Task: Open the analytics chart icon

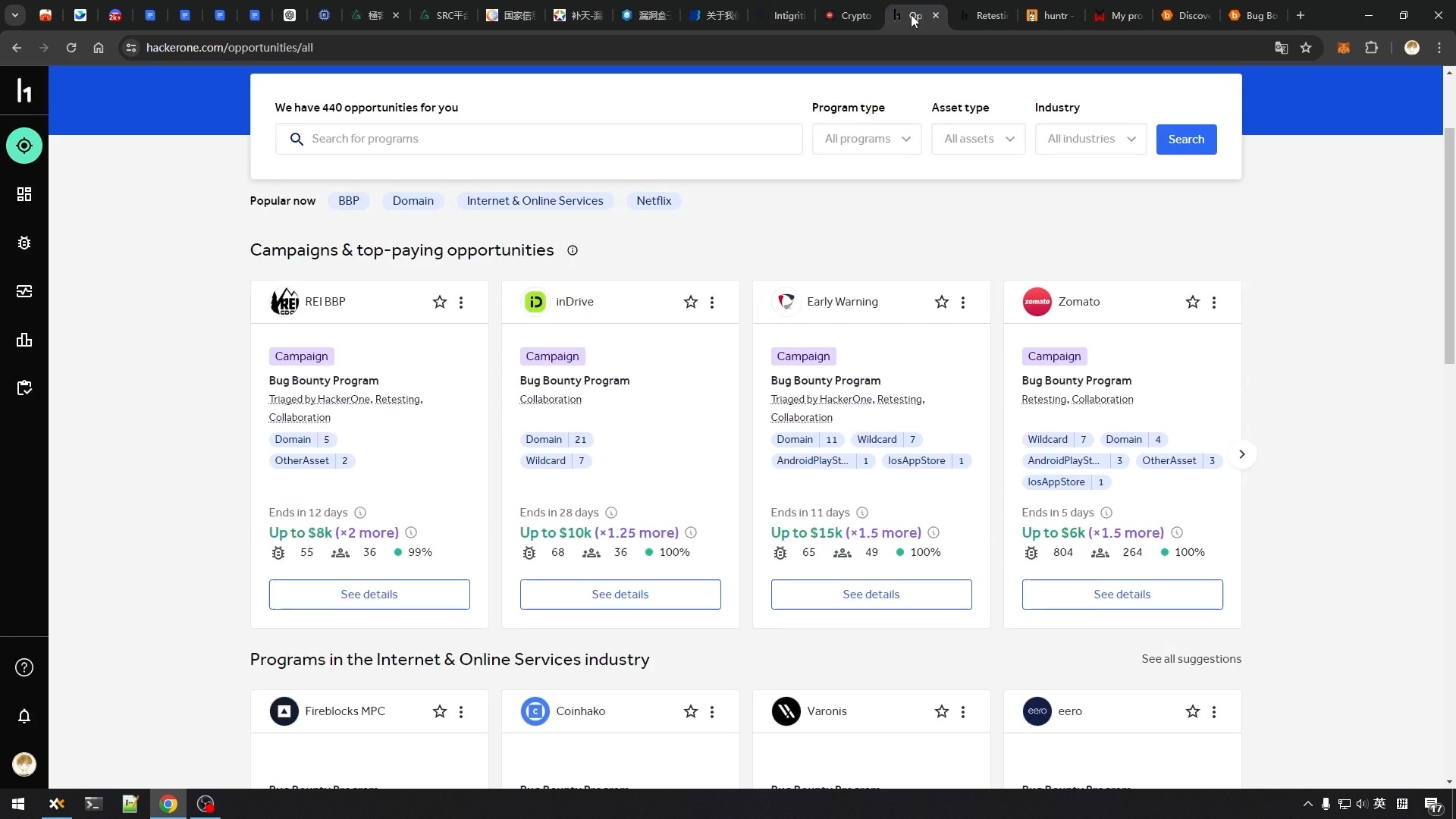Action: (x=24, y=339)
